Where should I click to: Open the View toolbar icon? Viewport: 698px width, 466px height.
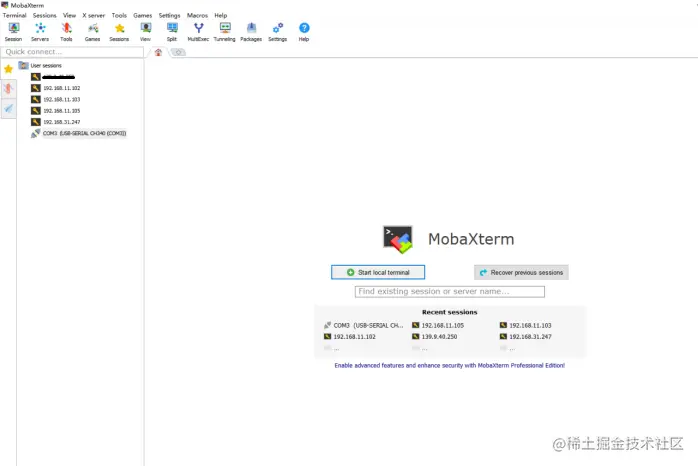146,32
